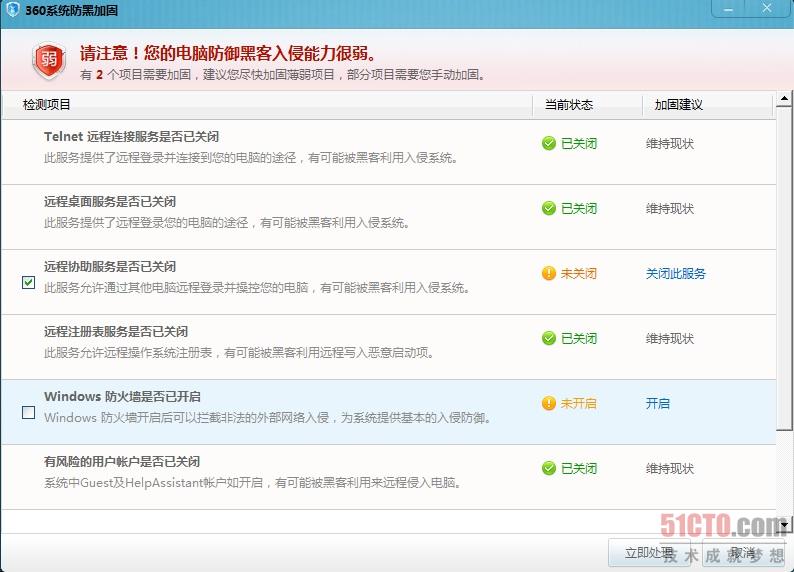794x572 pixels.
Task: Click the scrollbar down arrow
Action: [x=784, y=525]
